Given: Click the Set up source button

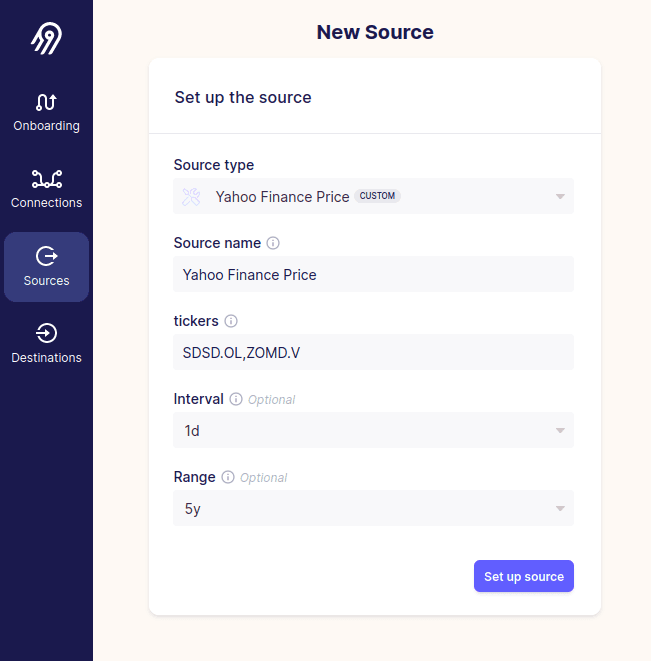Looking at the screenshot, I should pyautogui.click(x=524, y=576).
